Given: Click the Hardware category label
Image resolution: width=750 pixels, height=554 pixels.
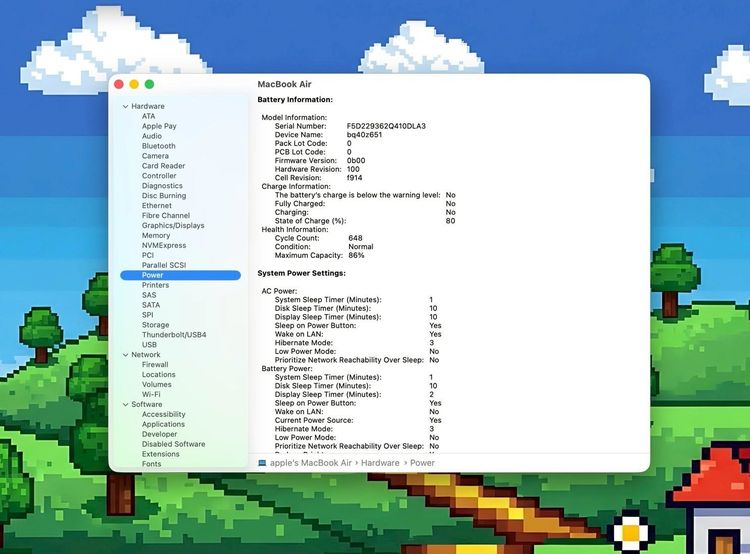Looking at the screenshot, I should point(148,106).
